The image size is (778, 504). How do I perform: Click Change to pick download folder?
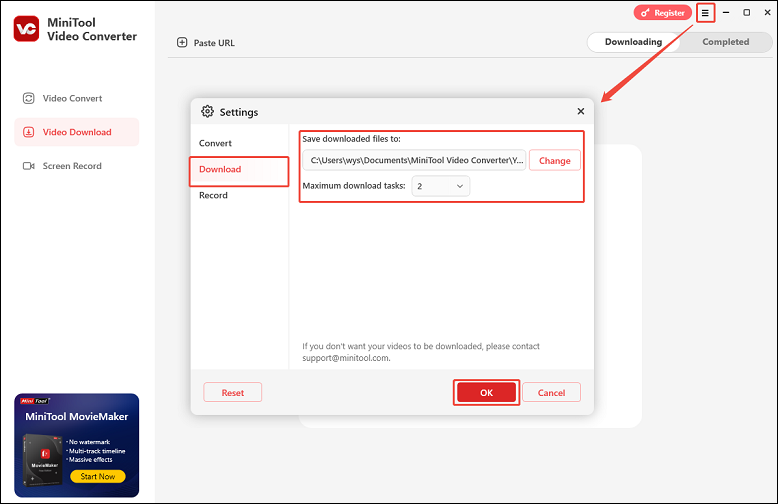click(x=555, y=161)
